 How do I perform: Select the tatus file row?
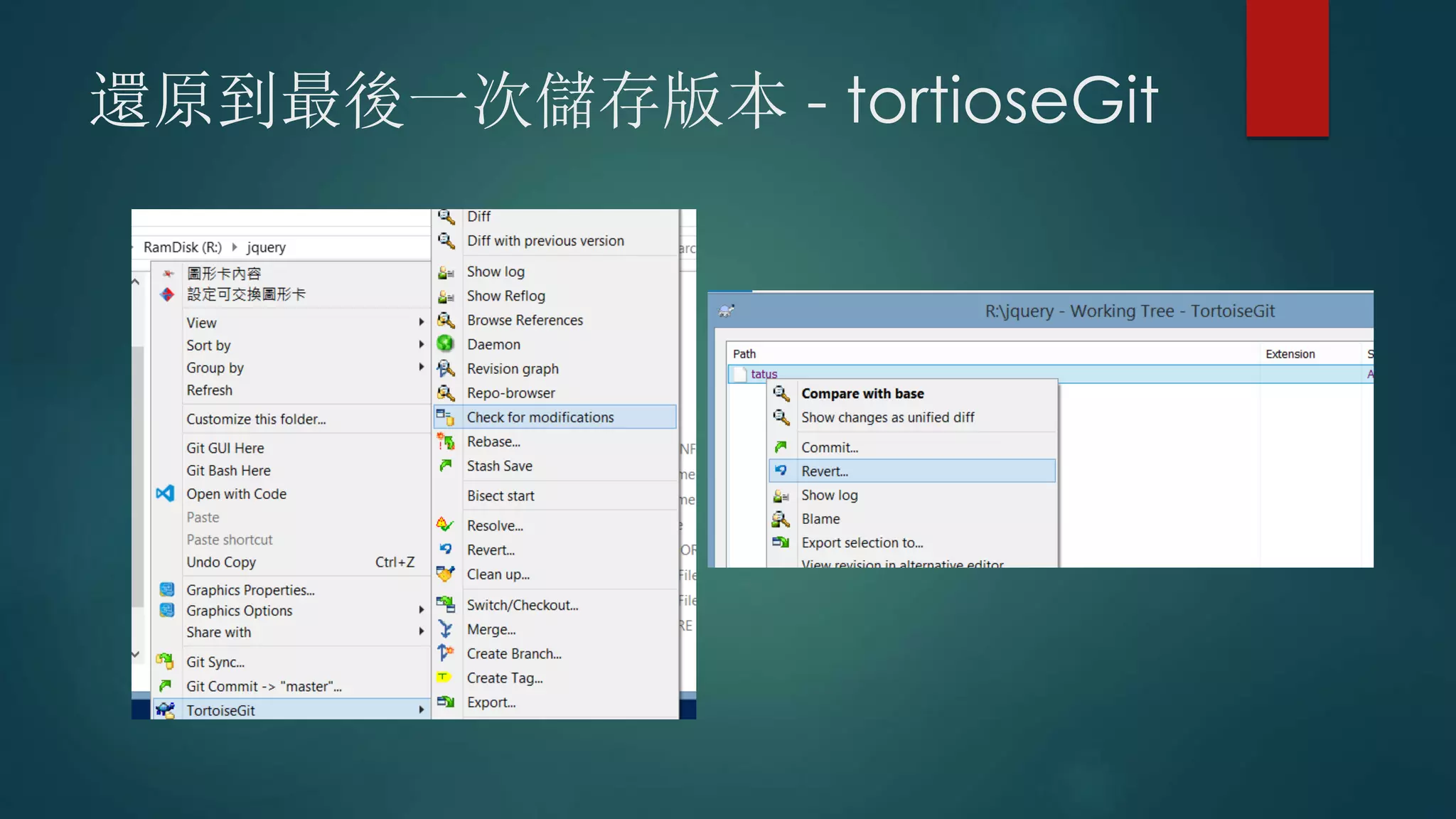1051,374
